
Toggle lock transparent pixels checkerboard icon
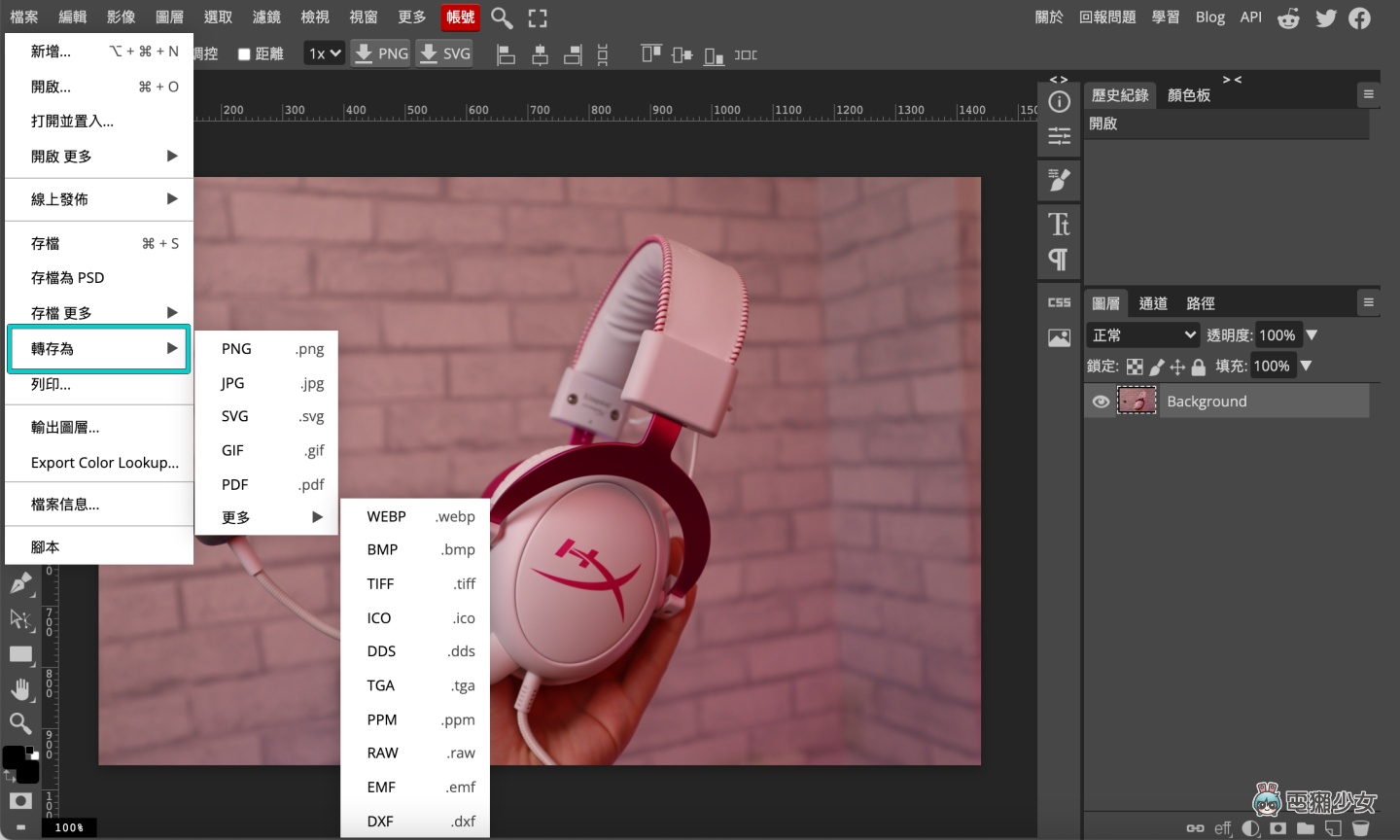[1135, 367]
